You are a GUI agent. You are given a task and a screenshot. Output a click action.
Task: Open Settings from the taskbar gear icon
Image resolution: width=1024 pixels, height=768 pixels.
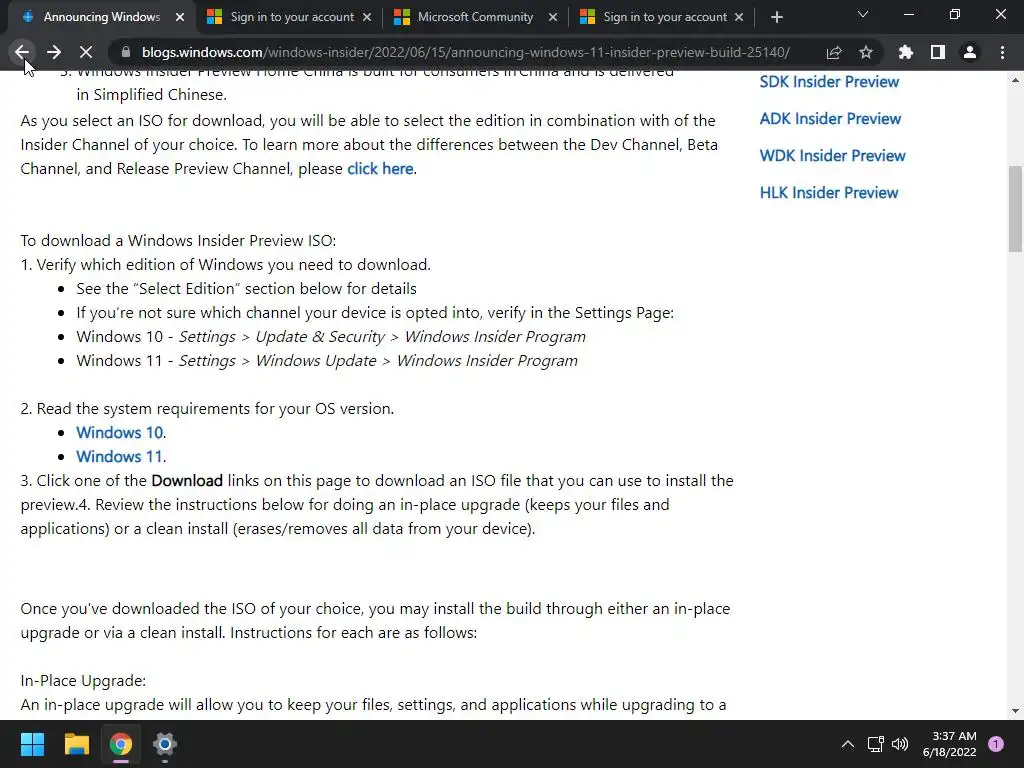pyautogui.click(x=165, y=744)
